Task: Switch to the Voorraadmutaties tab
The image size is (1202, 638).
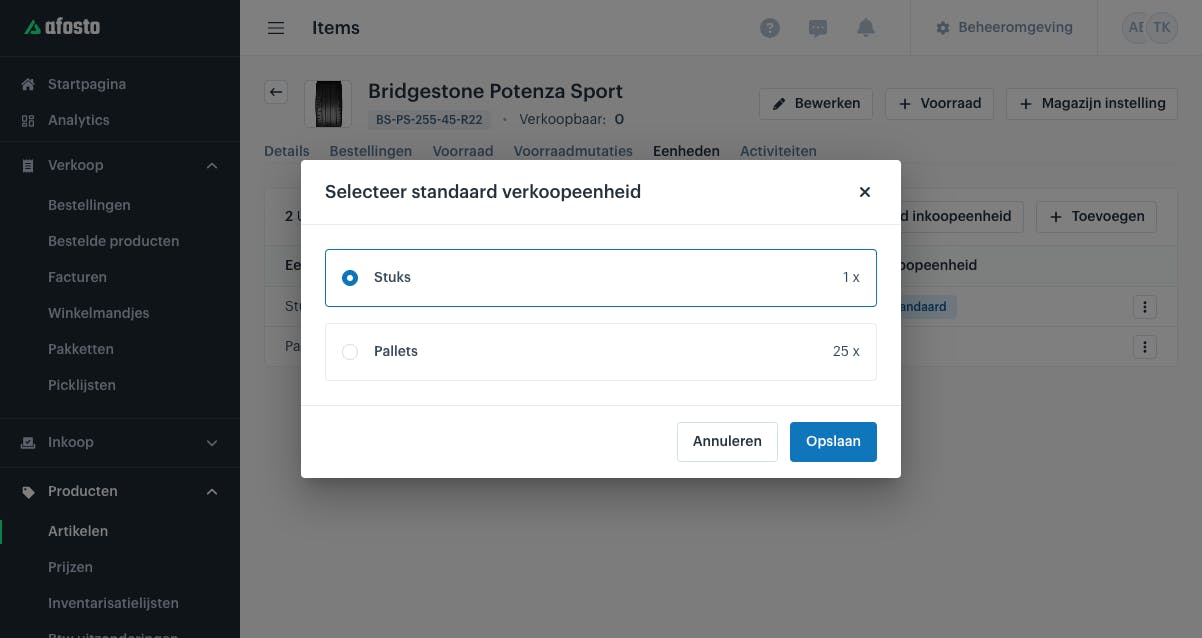Action: point(573,151)
